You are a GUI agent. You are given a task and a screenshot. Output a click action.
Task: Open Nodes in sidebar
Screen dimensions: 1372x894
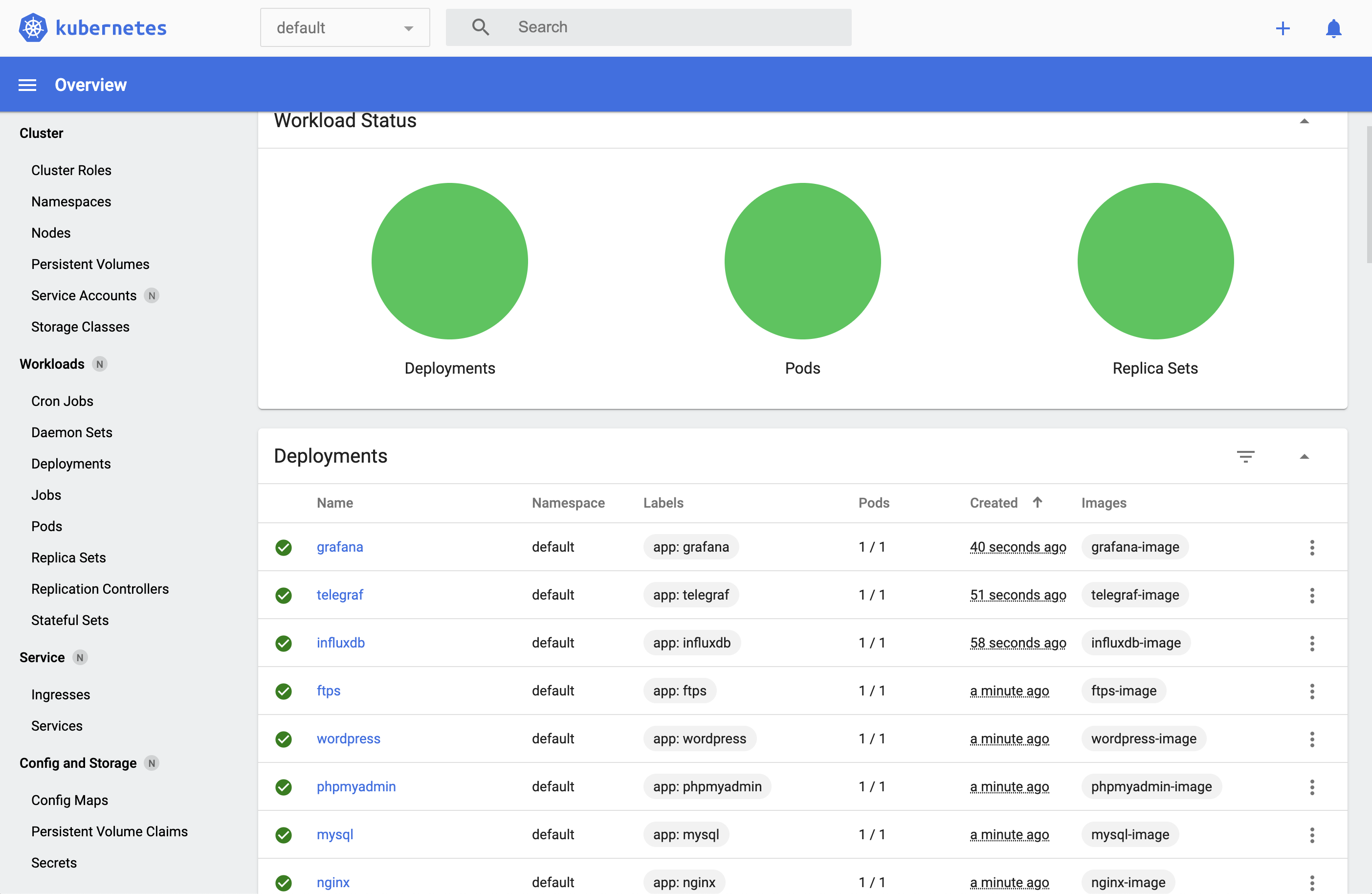point(51,232)
